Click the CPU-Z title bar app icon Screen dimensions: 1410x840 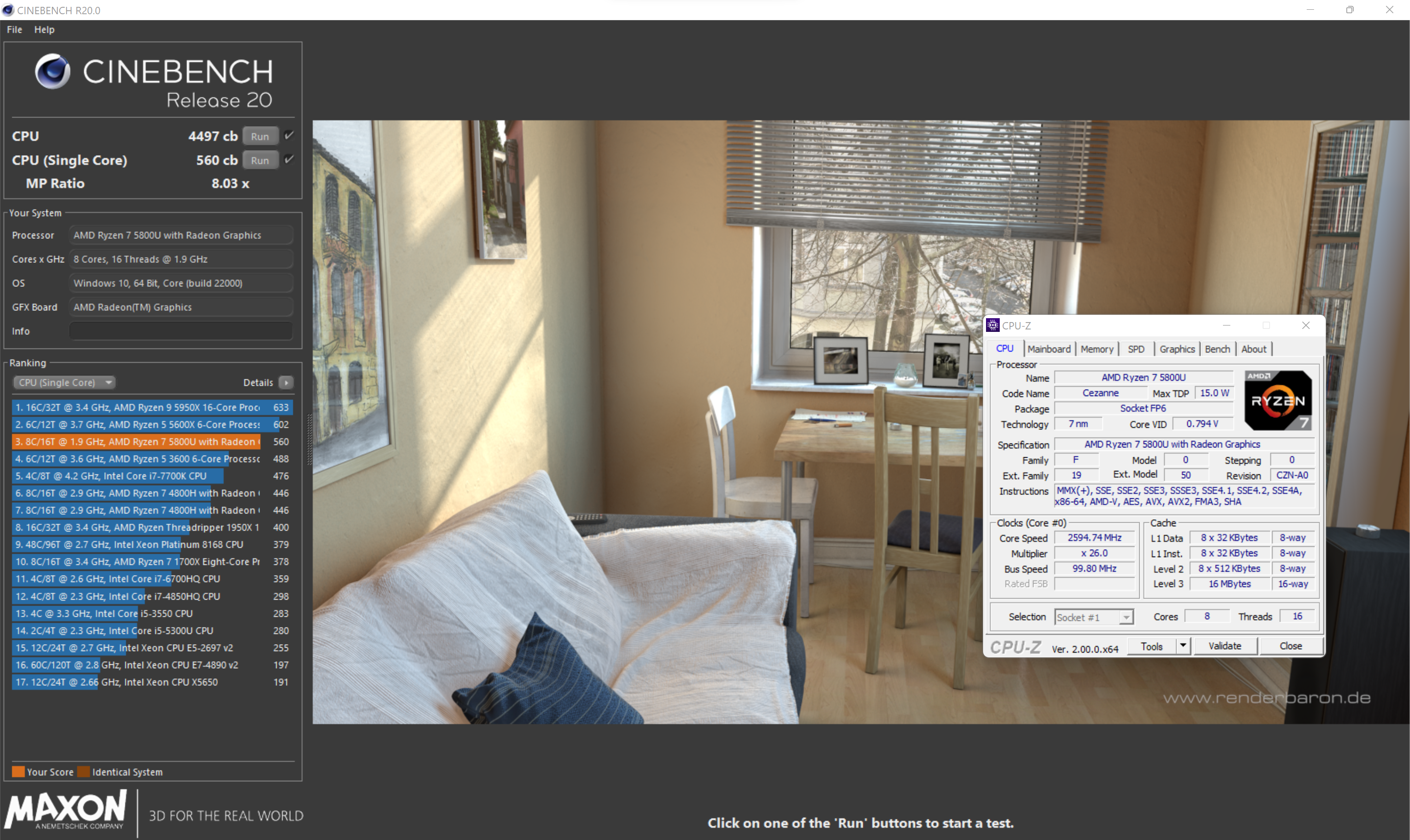tap(992, 325)
